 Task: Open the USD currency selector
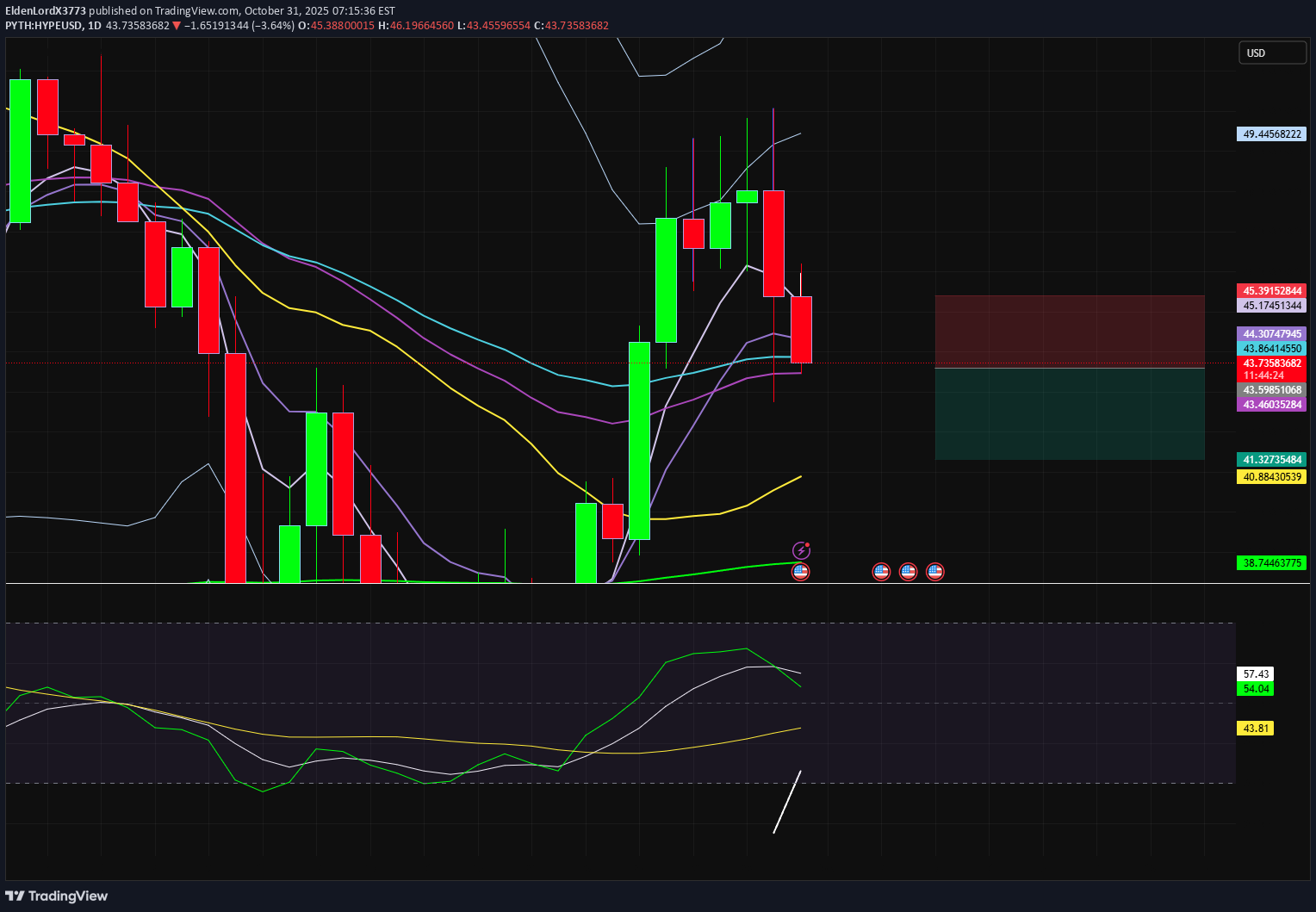1271,53
